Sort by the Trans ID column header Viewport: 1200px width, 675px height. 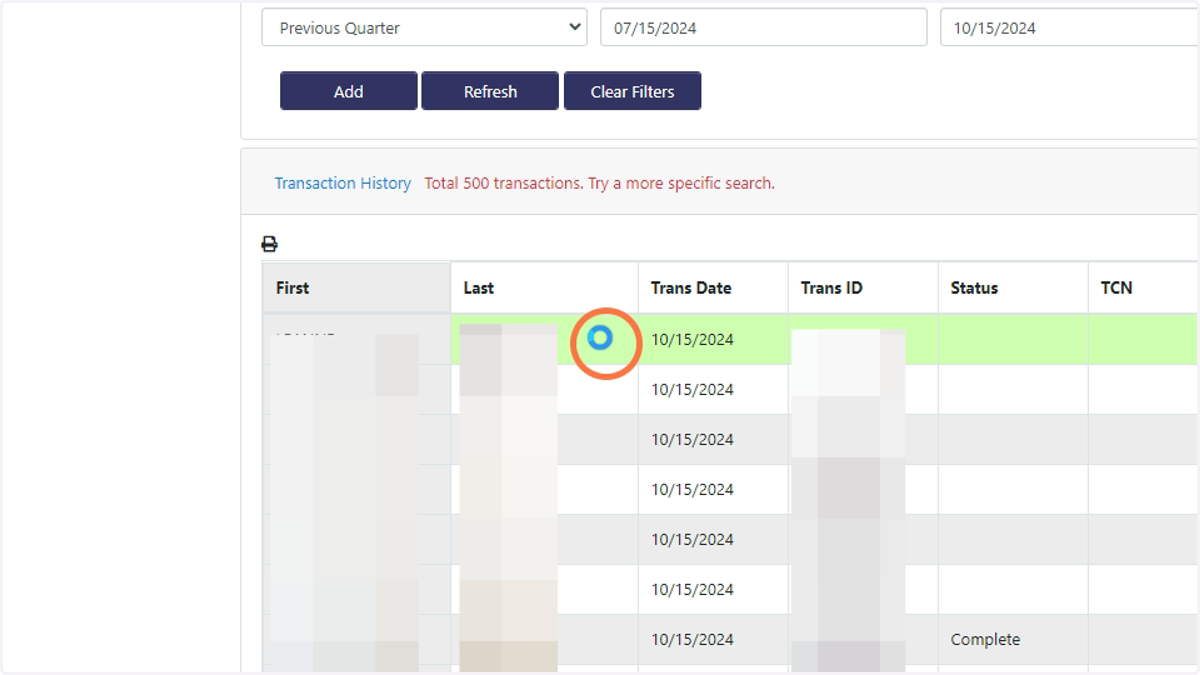tap(863, 288)
